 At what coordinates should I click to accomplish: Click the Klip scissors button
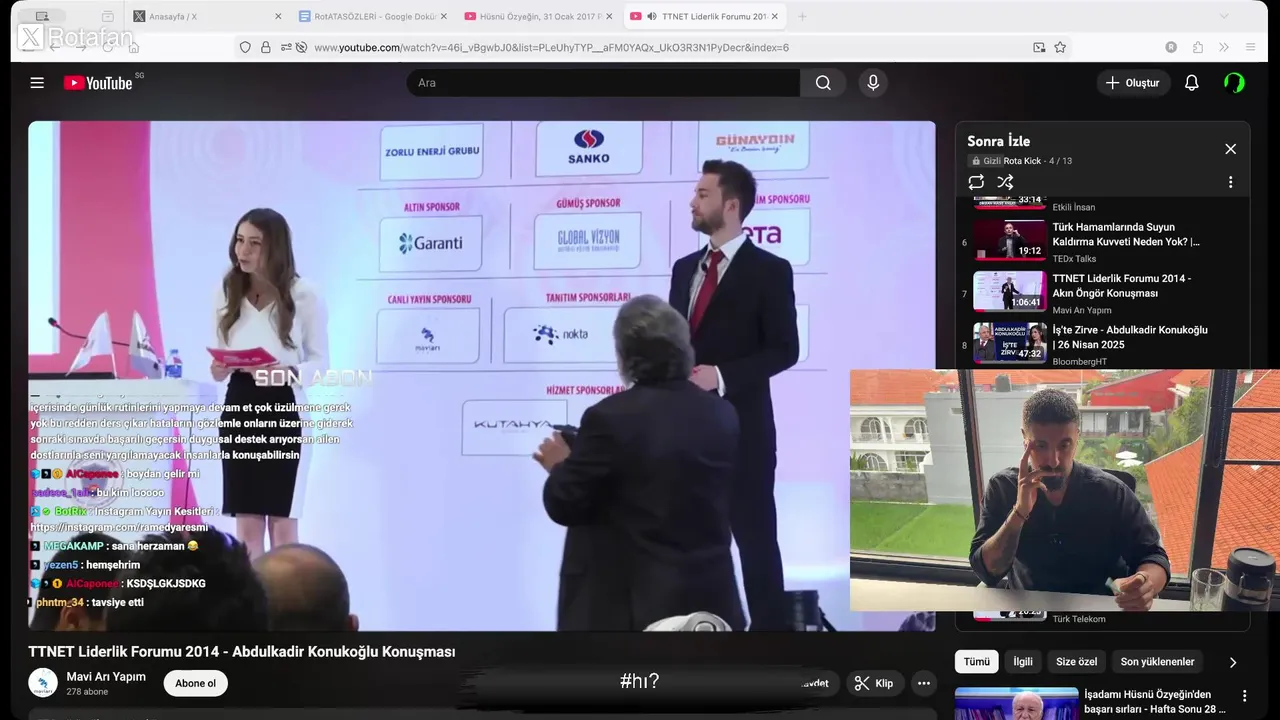pos(873,683)
